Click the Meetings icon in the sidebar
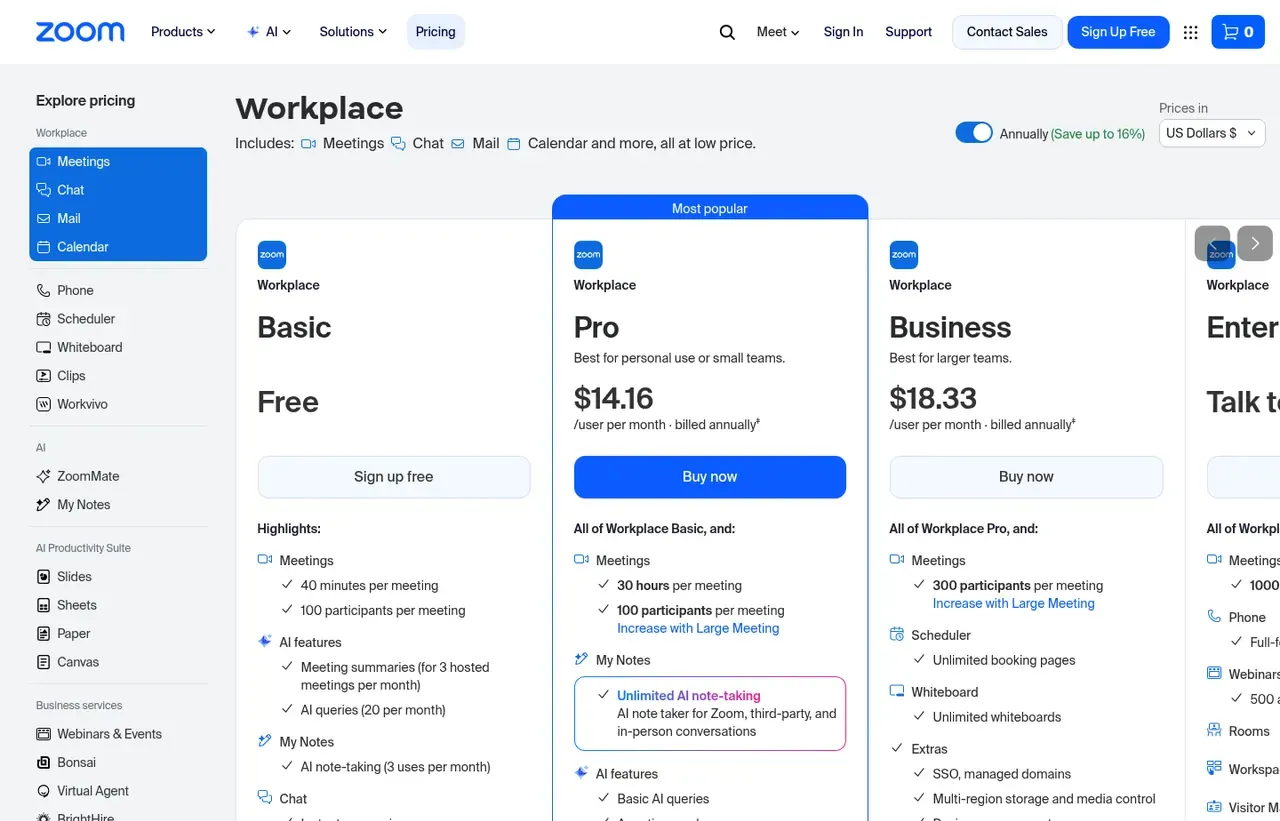This screenshot has width=1280, height=821. coord(43,161)
